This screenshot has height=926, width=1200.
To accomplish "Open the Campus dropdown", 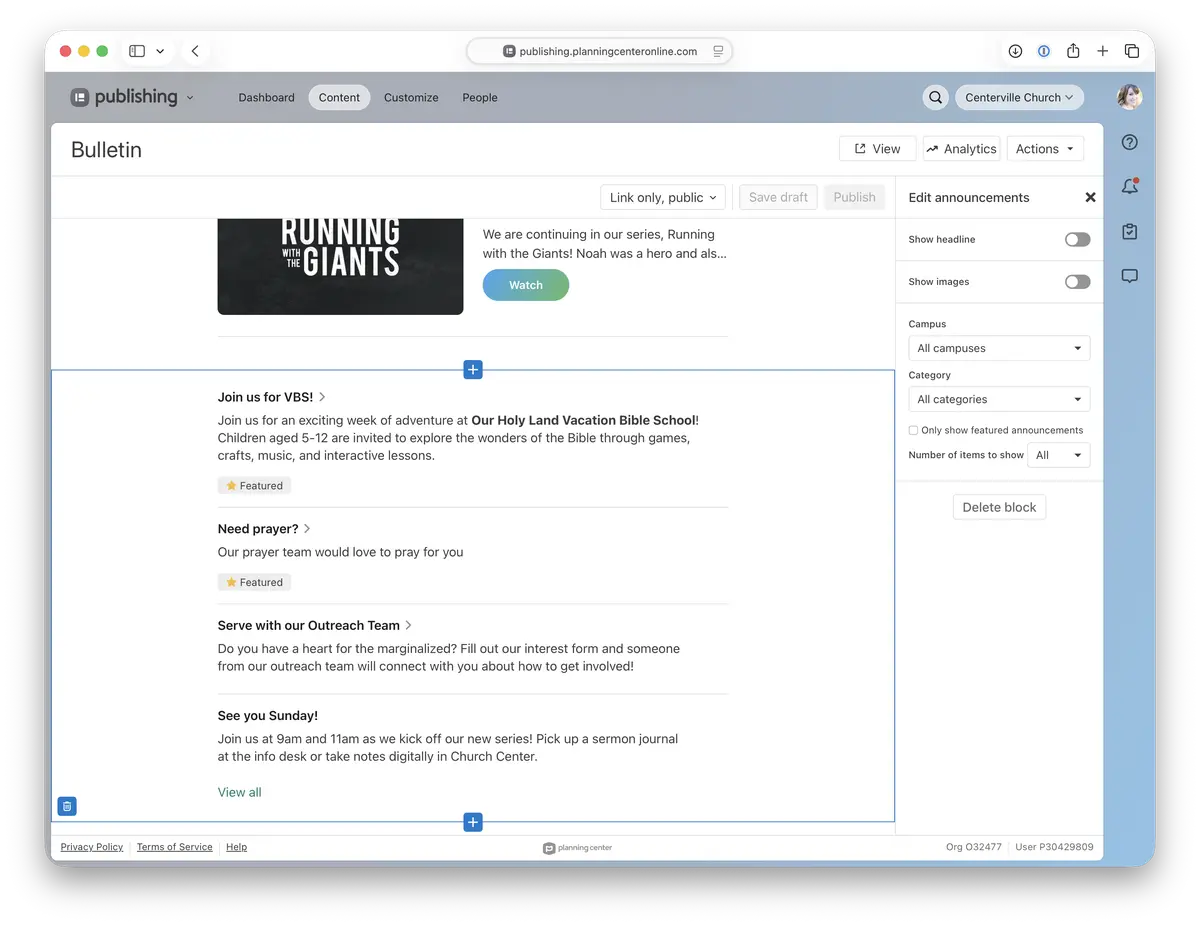I will pos(999,348).
